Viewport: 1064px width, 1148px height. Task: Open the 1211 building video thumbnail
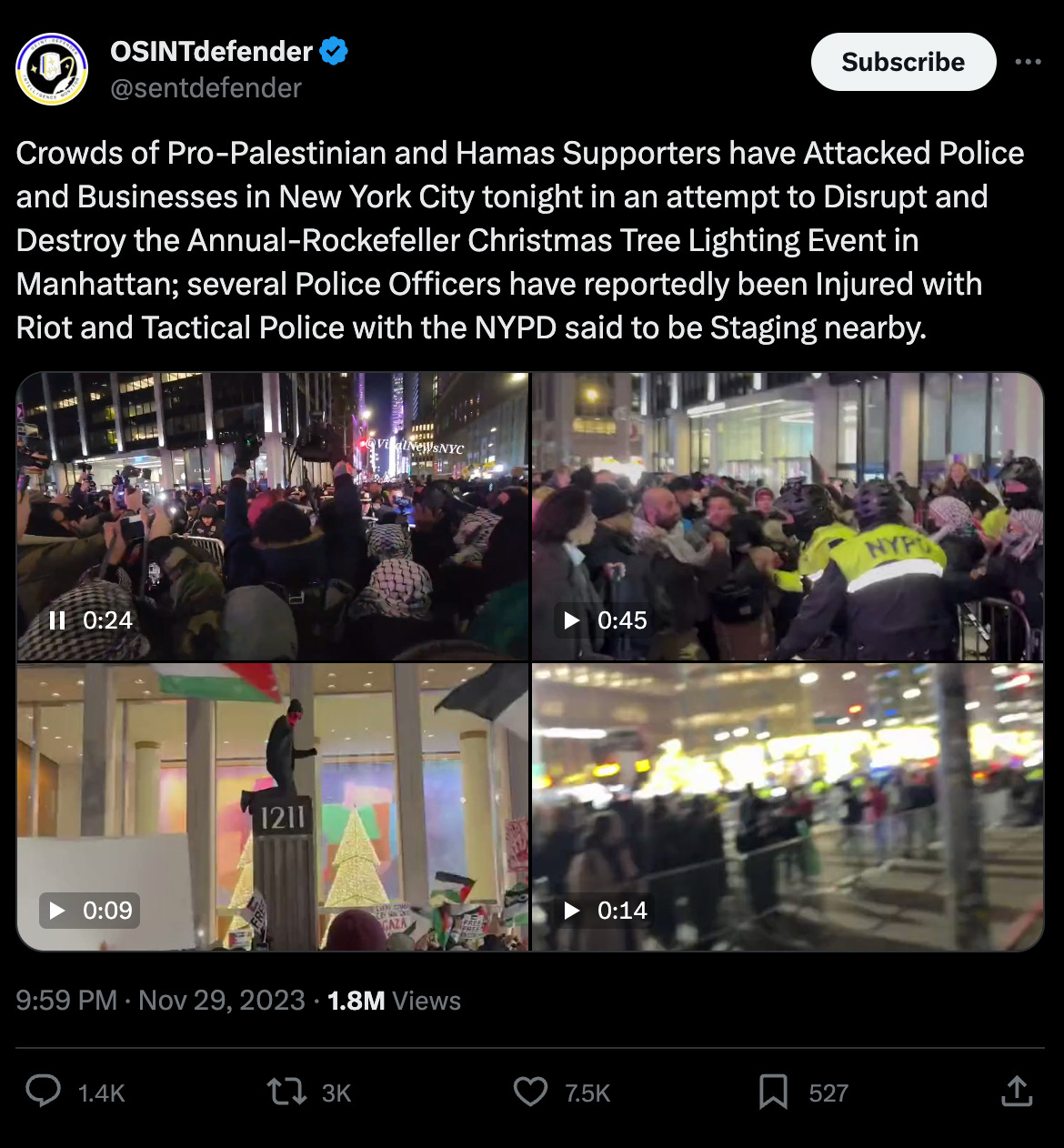(x=273, y=807)
